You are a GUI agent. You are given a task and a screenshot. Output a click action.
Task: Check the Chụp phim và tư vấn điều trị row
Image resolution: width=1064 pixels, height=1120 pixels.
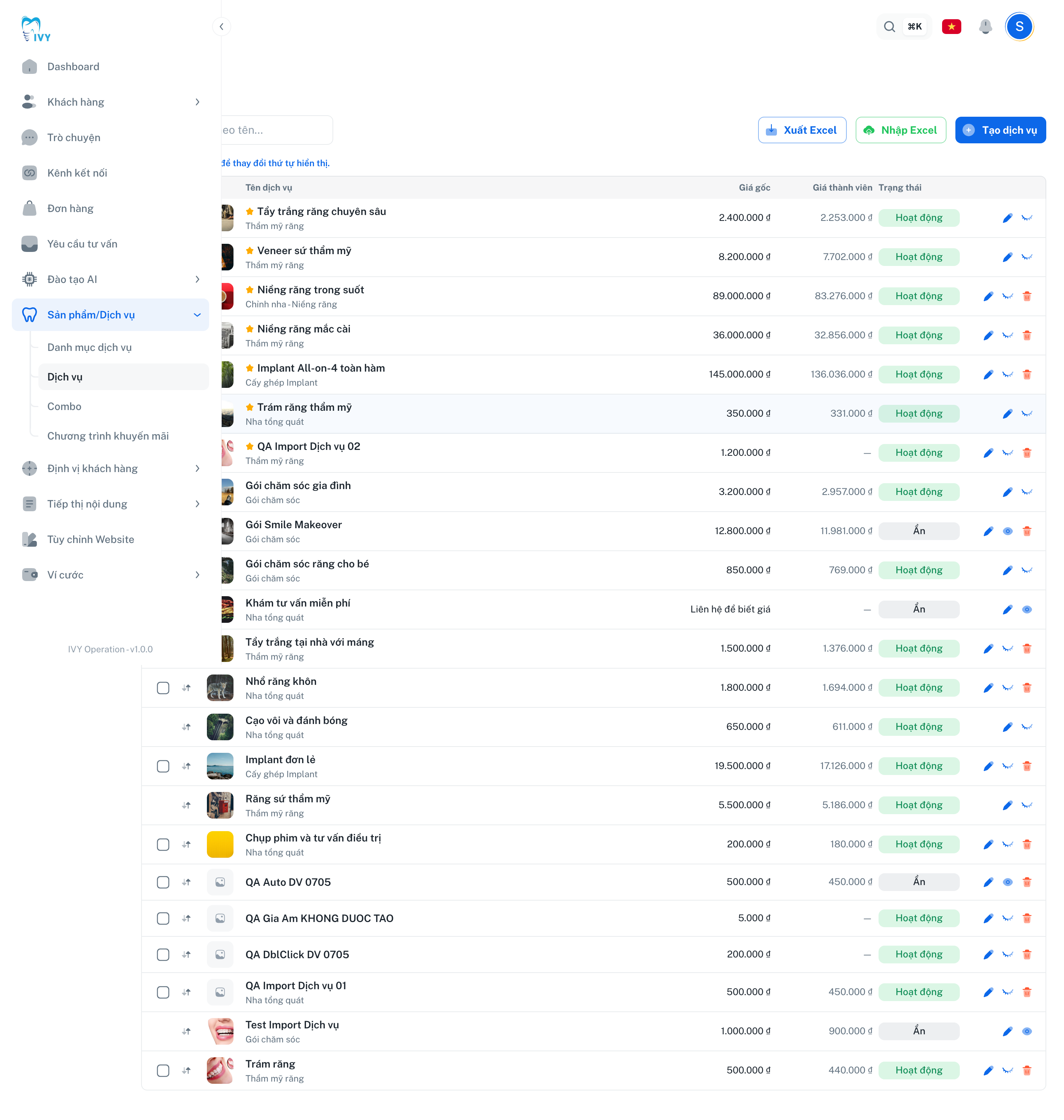point(163,844)
